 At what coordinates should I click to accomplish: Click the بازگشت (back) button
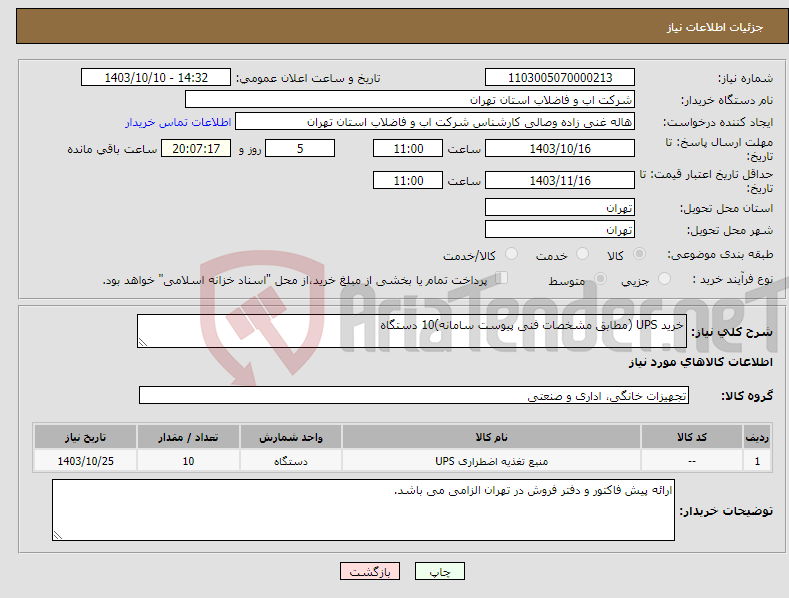click(370, 572)
